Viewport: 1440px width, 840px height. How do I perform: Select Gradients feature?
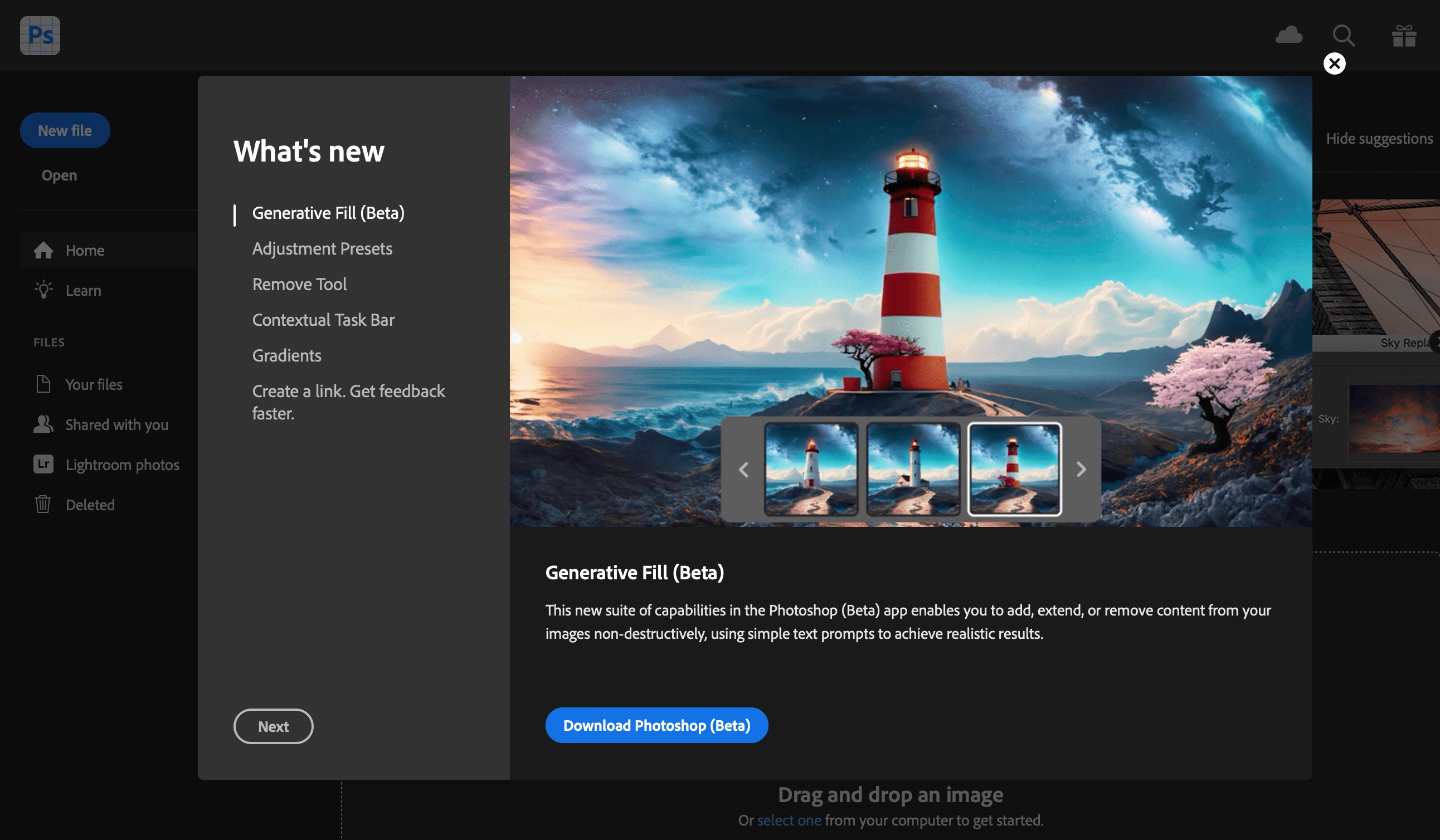click(287, 356)
